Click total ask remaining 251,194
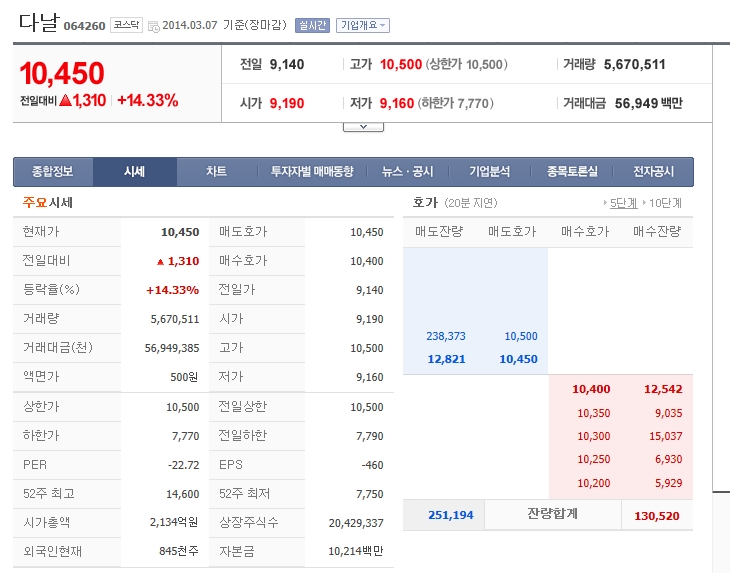The image size is (730, 573). [x=451, y=515]
